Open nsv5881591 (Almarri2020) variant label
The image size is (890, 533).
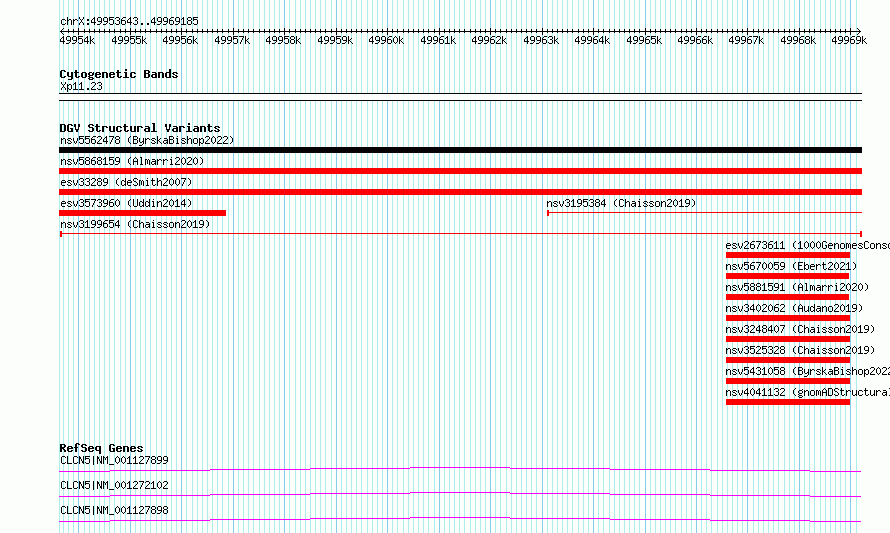tap(797, 287)
